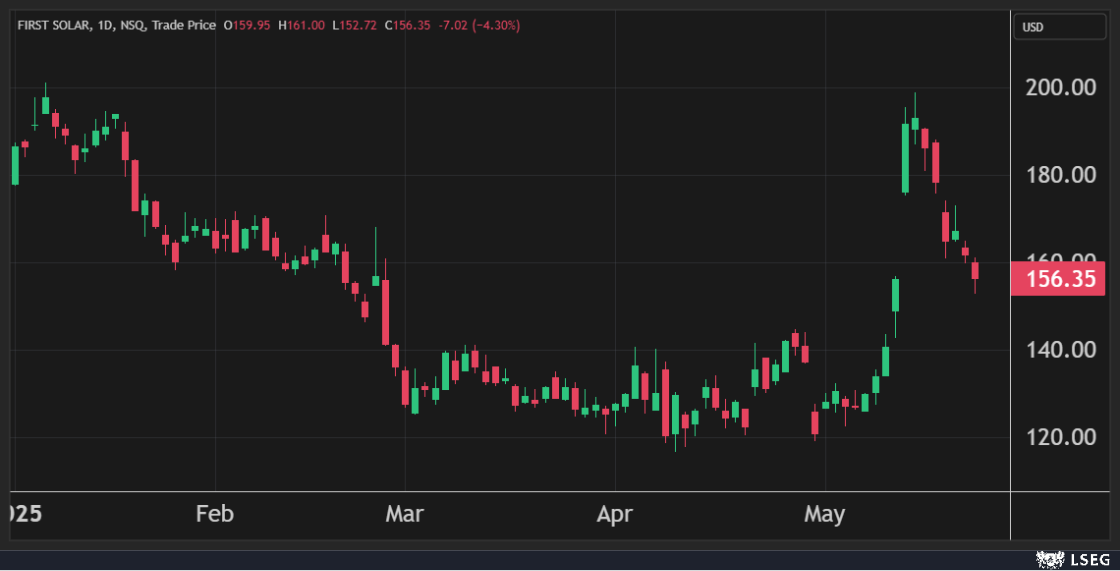
Task: Click the USD currency box
Action: pos(1060,27)
